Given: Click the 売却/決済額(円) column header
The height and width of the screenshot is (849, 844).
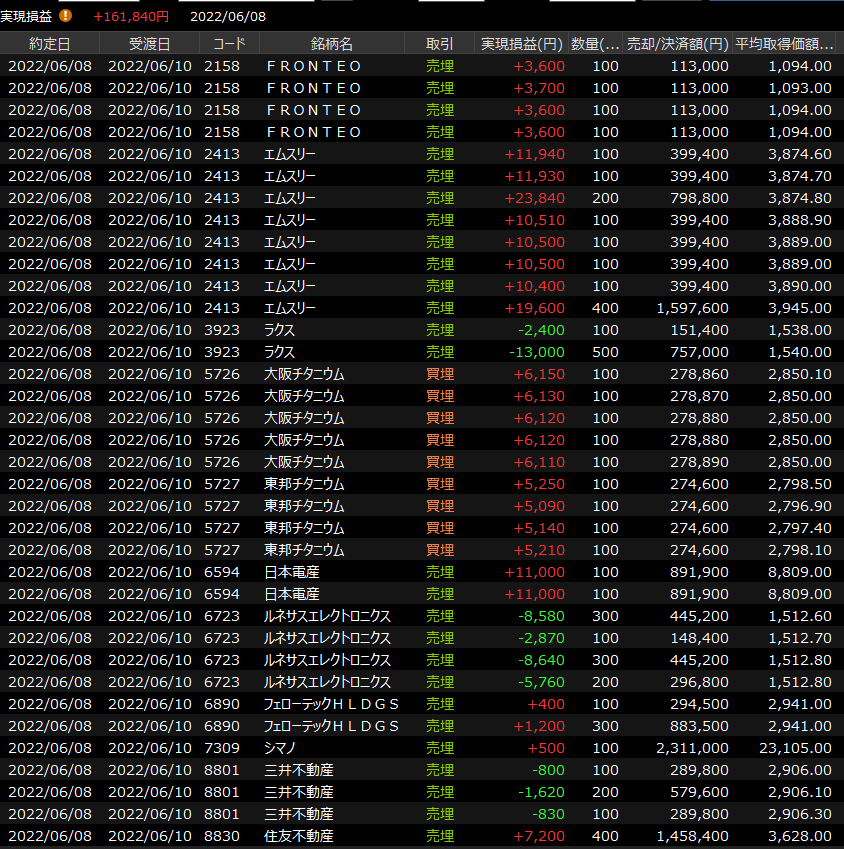Looking at the screenshot, I should coord(677,44).
